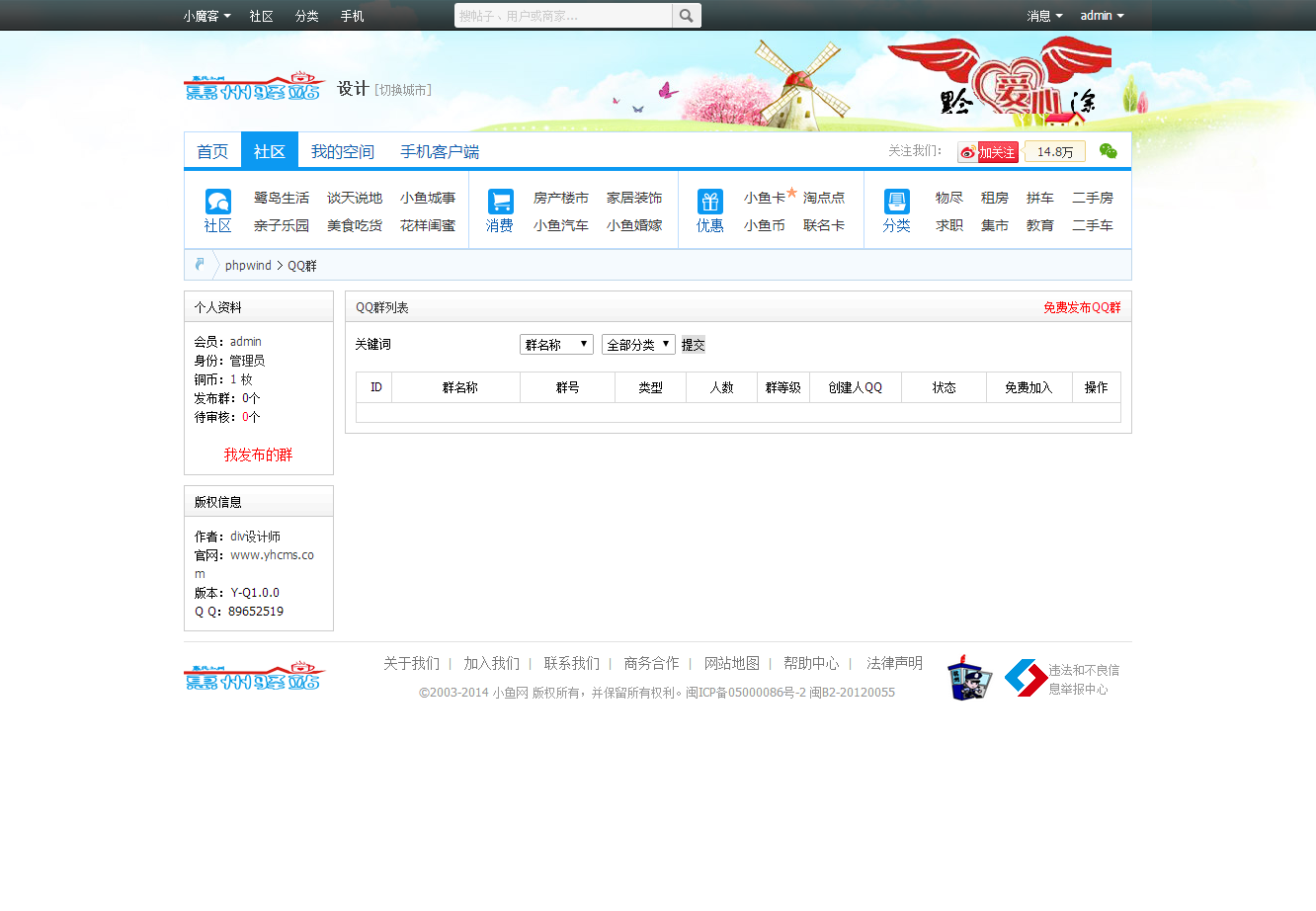Open 手机 in the top bar
The image size is (1316, 911).
click(353, 16)
